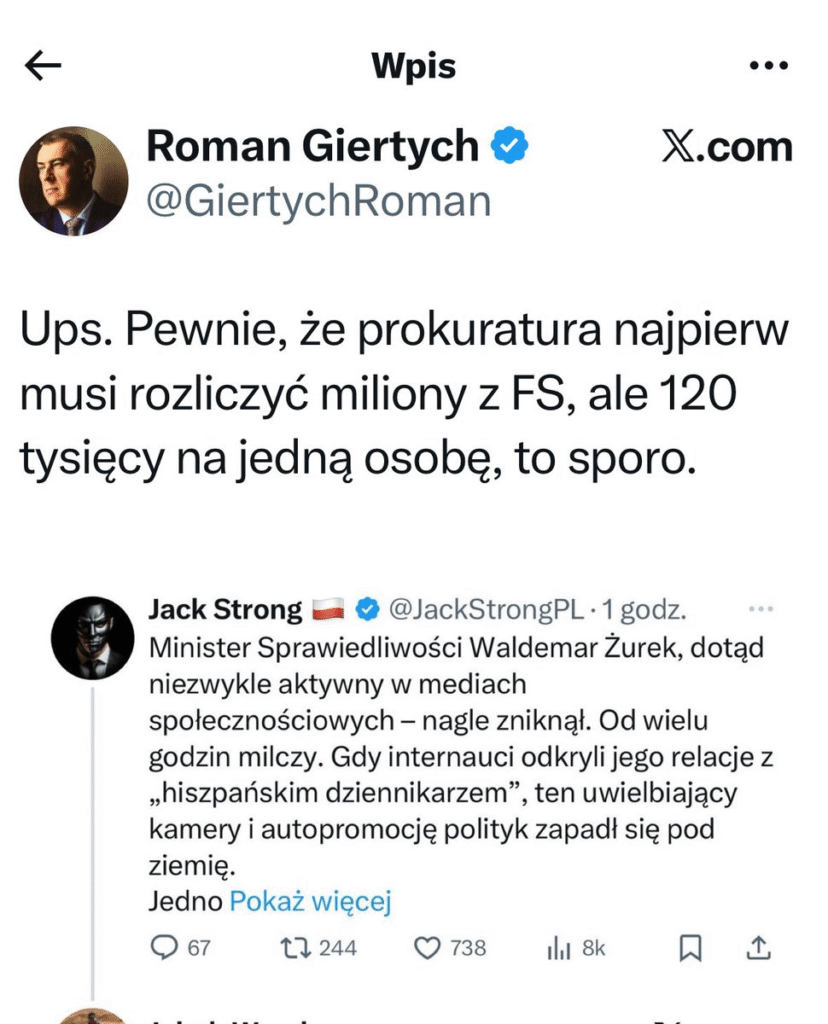View analytics showing 8k views
This screenshot has width=828, height=1024.
[x=558, y=947]
